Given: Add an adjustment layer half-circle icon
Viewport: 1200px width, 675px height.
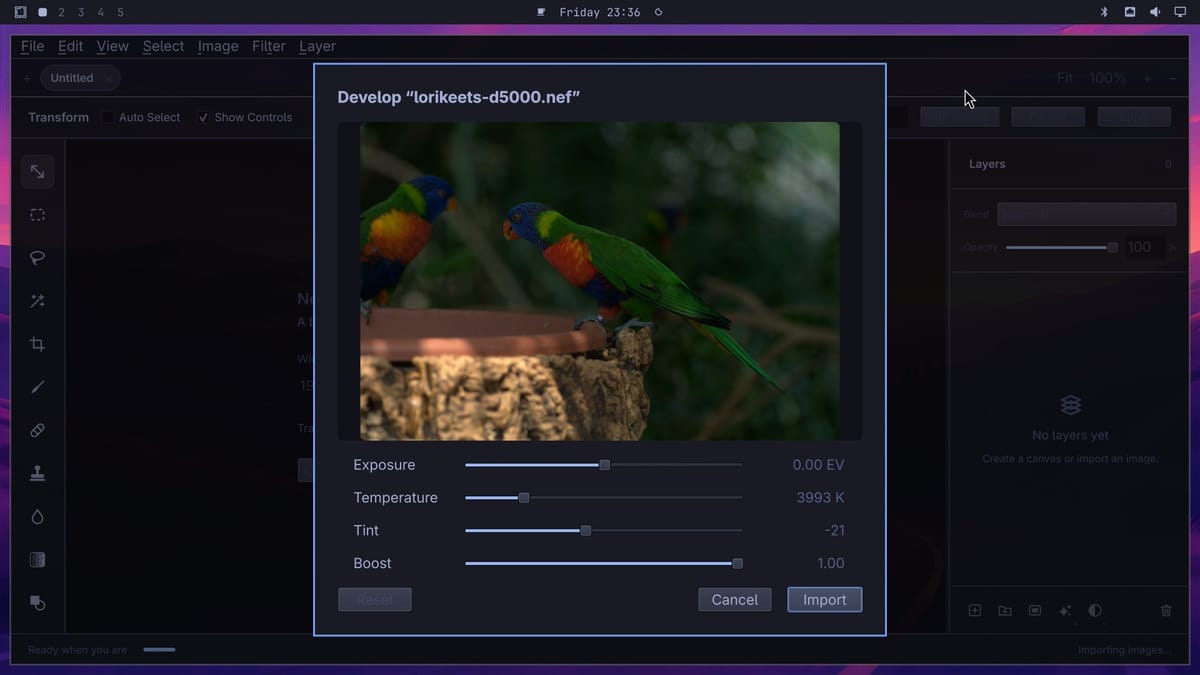Looking at the screenshot, I should point(1095,610).
